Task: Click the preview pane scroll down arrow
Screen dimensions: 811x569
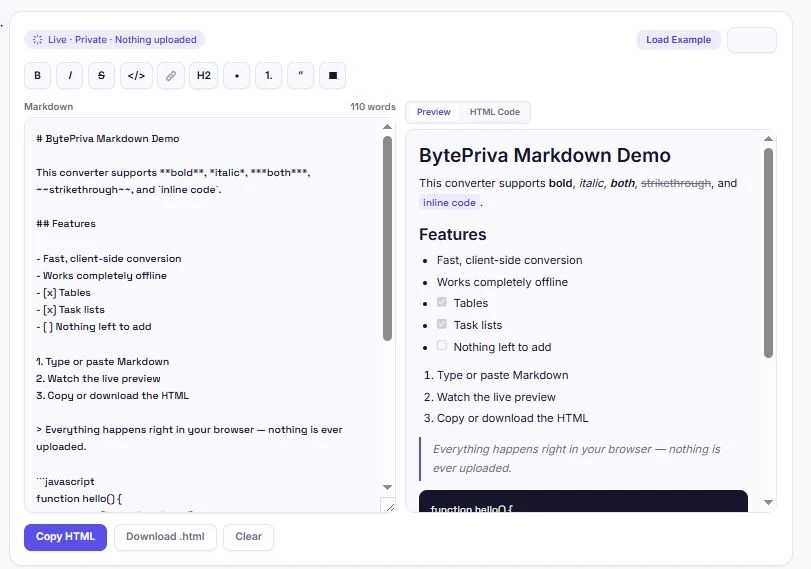Action: pos(769,502)
